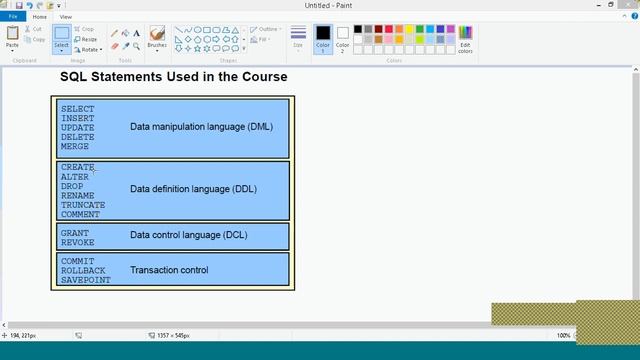
Task: Select the Five-point star shape
Action: pyautogui.click(x=198, y=49)
